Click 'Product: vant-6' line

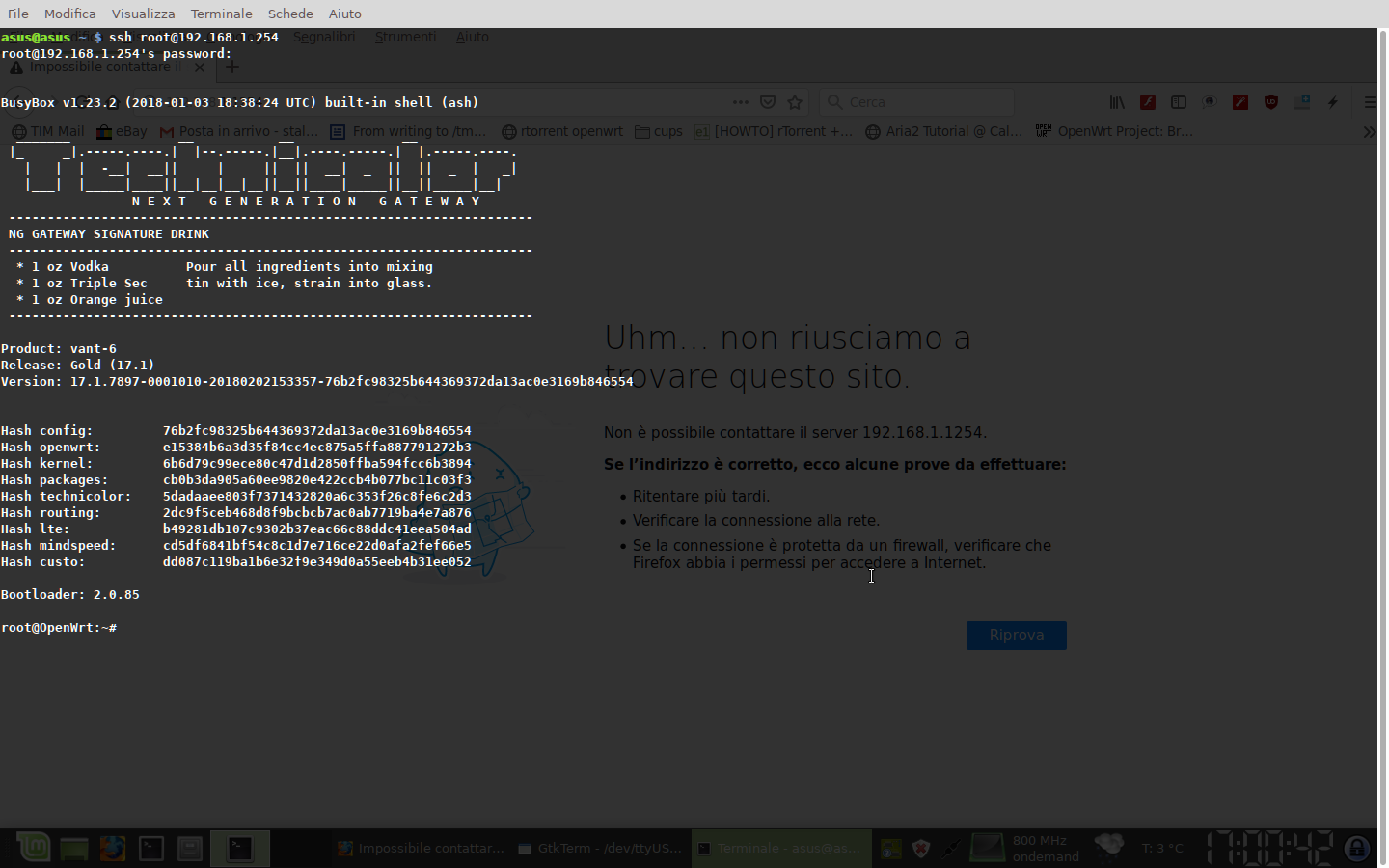click(x=59, y=349)
